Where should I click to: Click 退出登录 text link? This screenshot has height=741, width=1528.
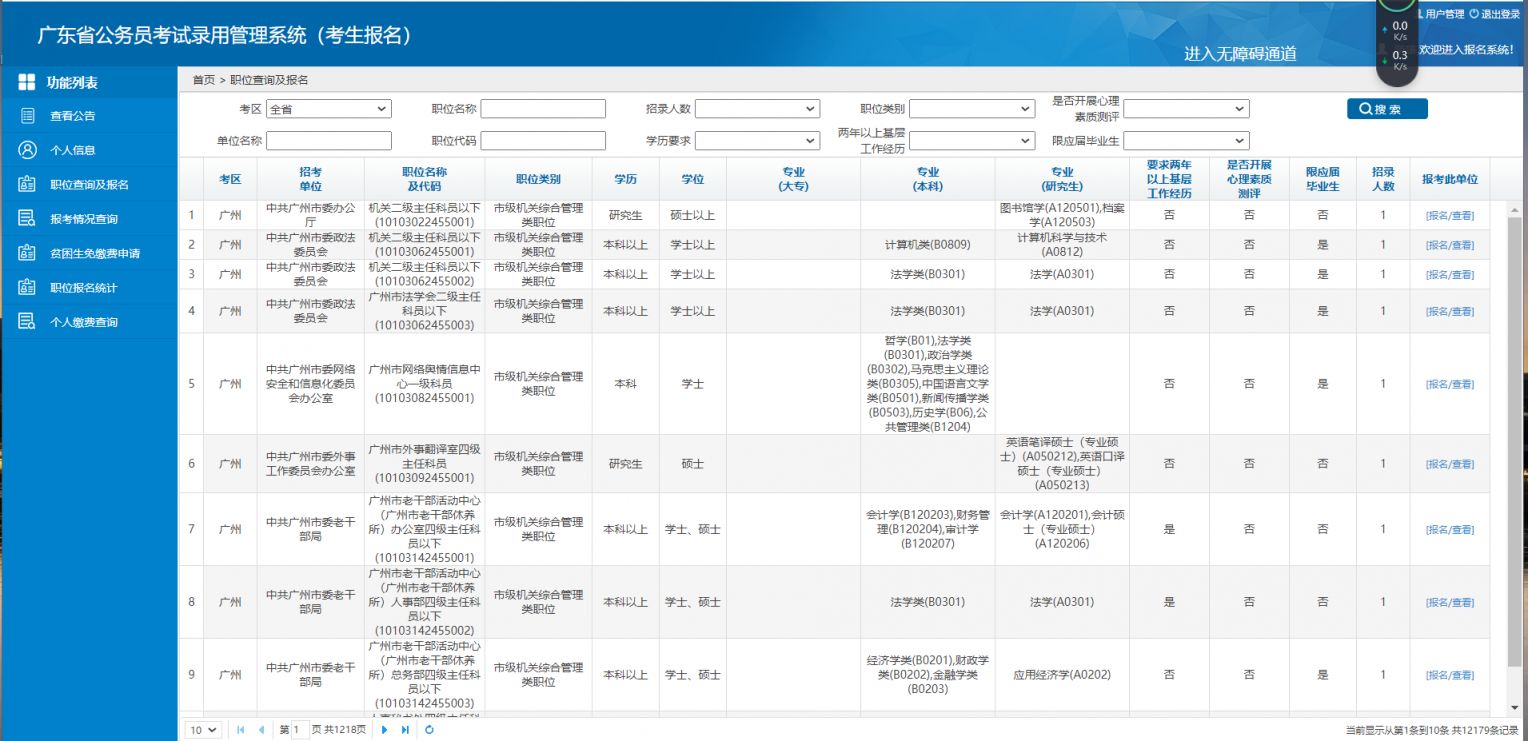[x=1500, y=14]
